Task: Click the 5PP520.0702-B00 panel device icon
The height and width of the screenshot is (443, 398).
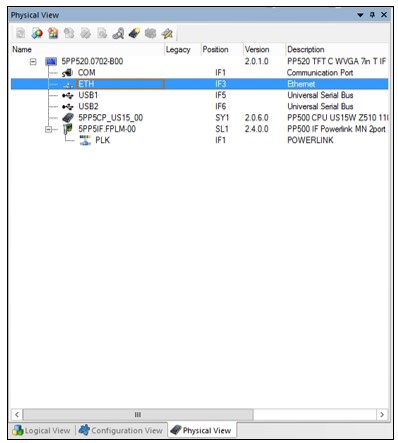Action: [51, 61]
